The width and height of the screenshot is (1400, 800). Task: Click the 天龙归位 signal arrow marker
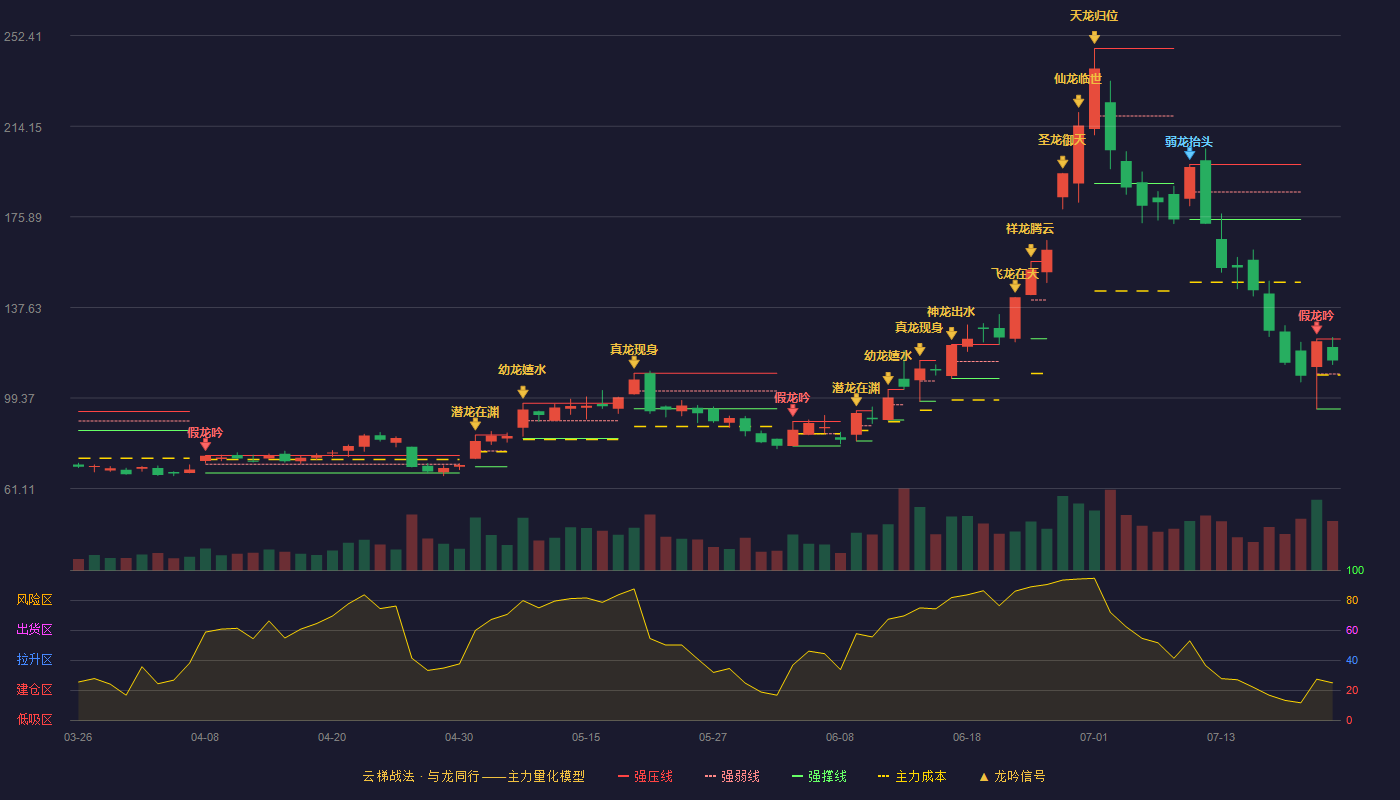[1094, 37]
